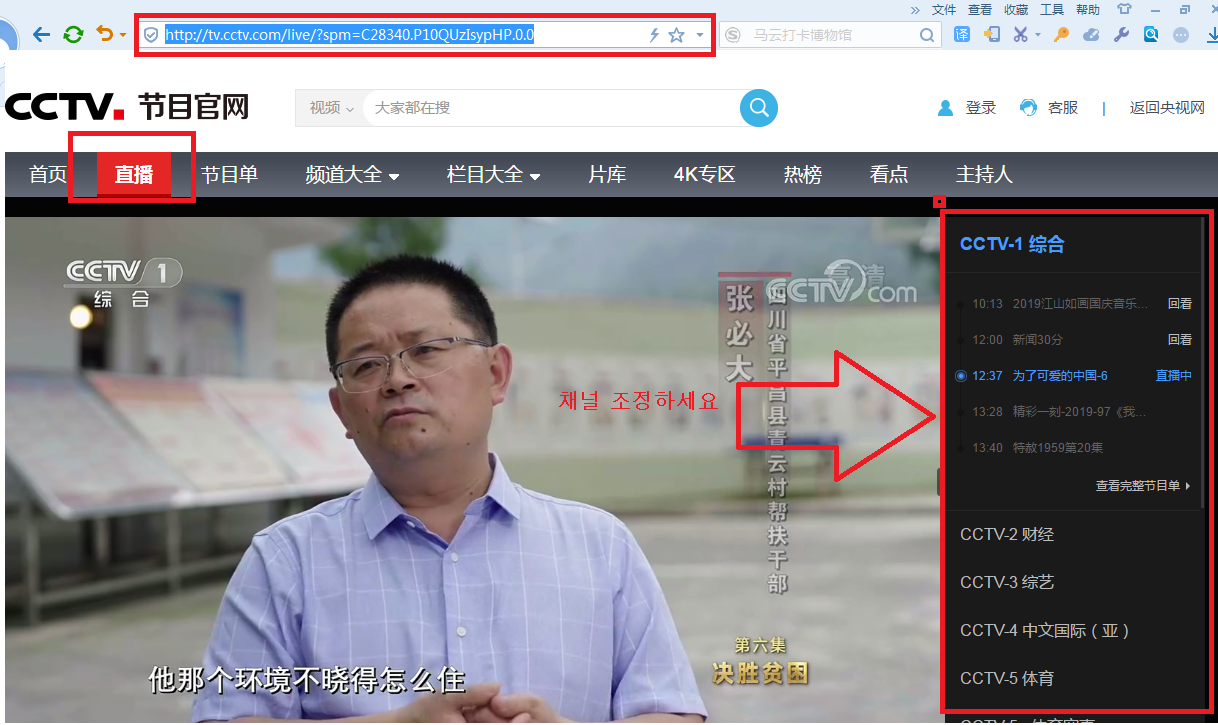Click the wrench tools icon
1218x725 pixels.
(1121, 35)
